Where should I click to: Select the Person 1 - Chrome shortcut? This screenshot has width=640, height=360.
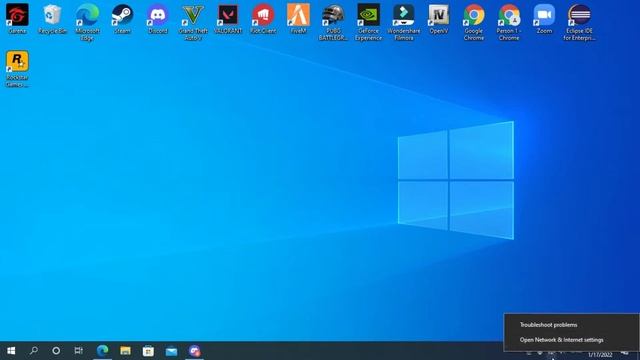[x=509, y=22]
